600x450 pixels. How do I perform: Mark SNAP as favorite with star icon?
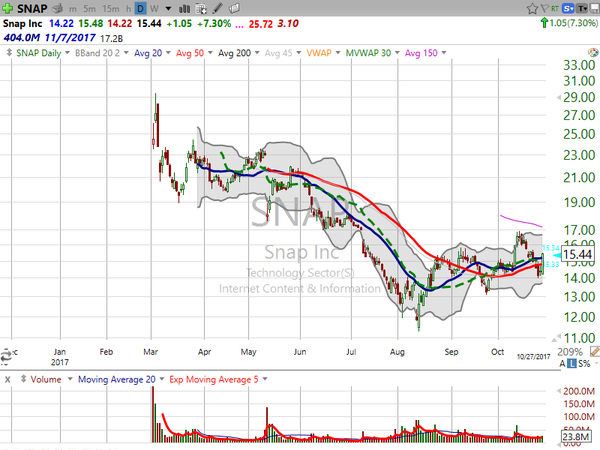pos(532,8)
